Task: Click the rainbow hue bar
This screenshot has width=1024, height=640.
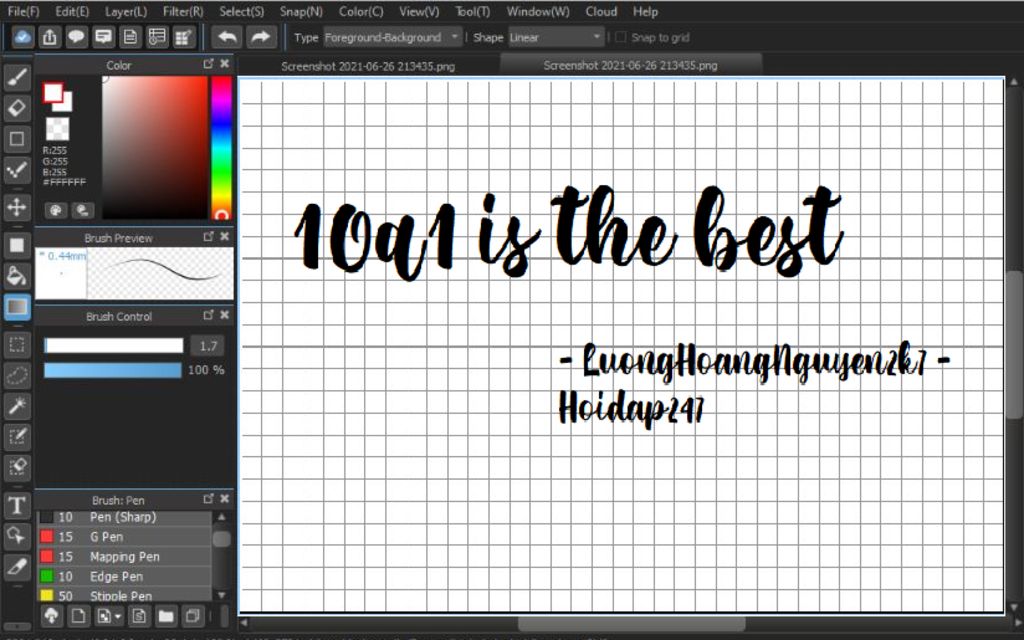Action: (x=221, y=148)
